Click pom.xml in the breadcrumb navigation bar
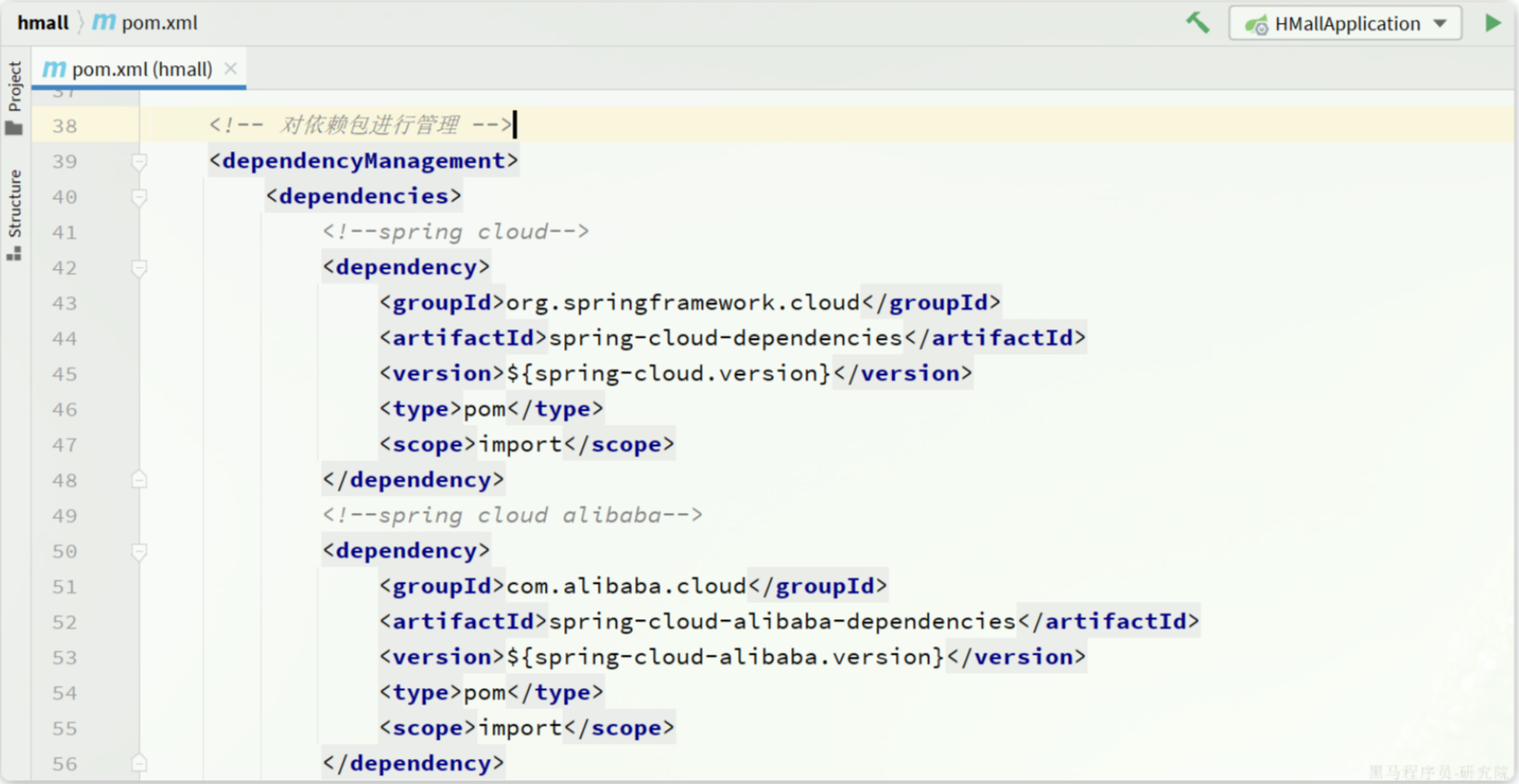 159,22
